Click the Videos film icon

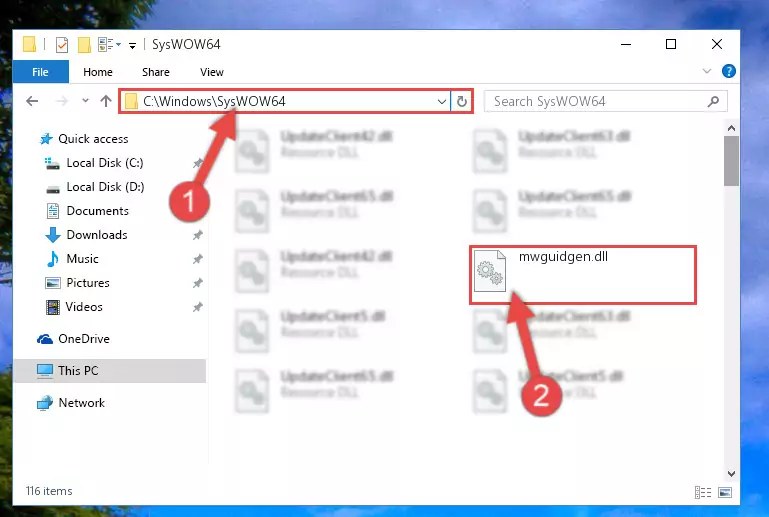coord(52,307)
